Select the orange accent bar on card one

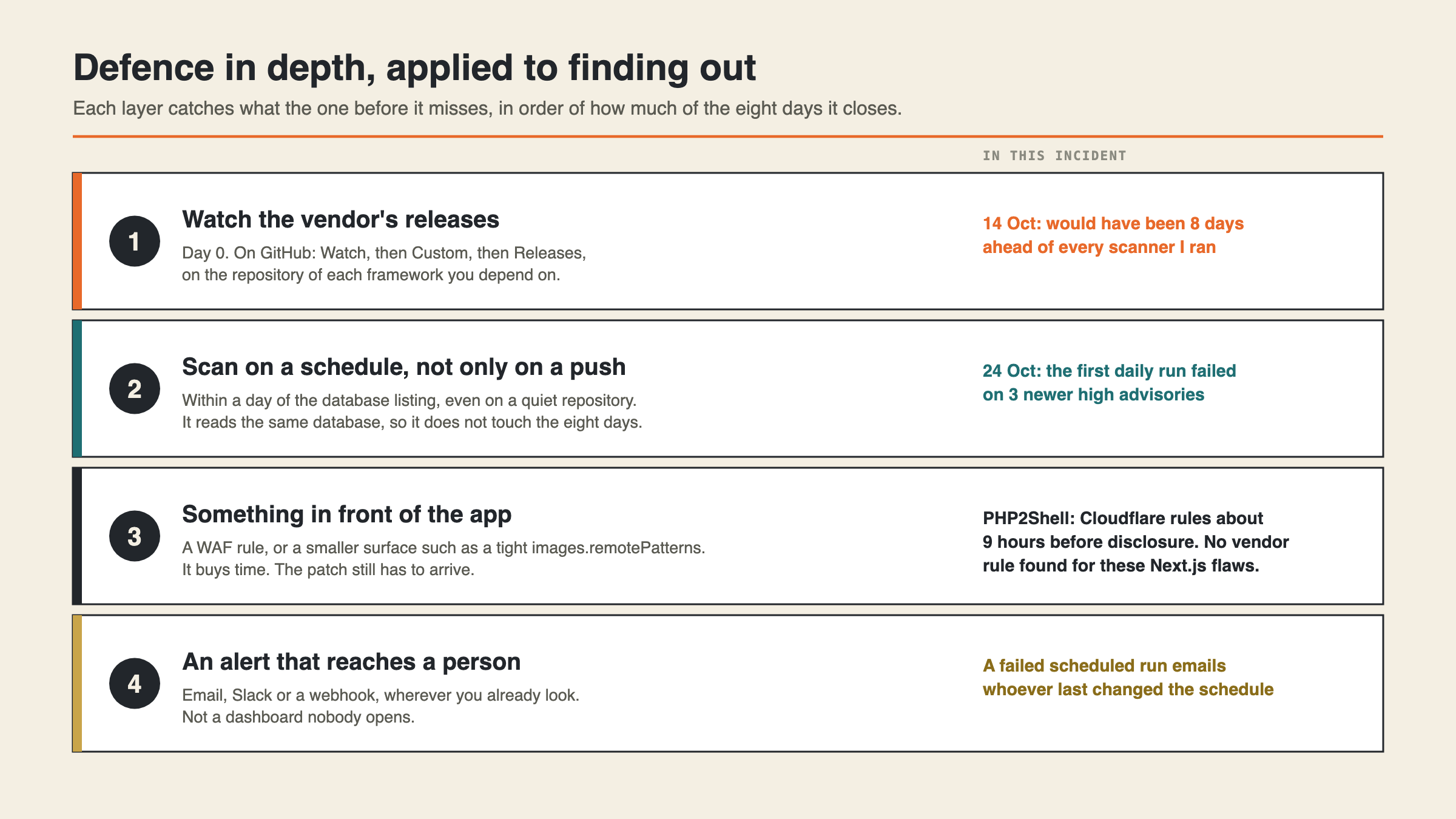coord(77,241)
